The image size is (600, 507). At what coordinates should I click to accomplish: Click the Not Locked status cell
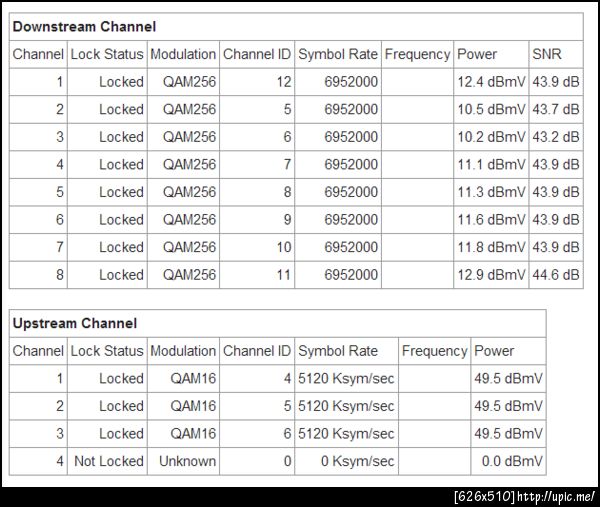[x=109, y=461]
